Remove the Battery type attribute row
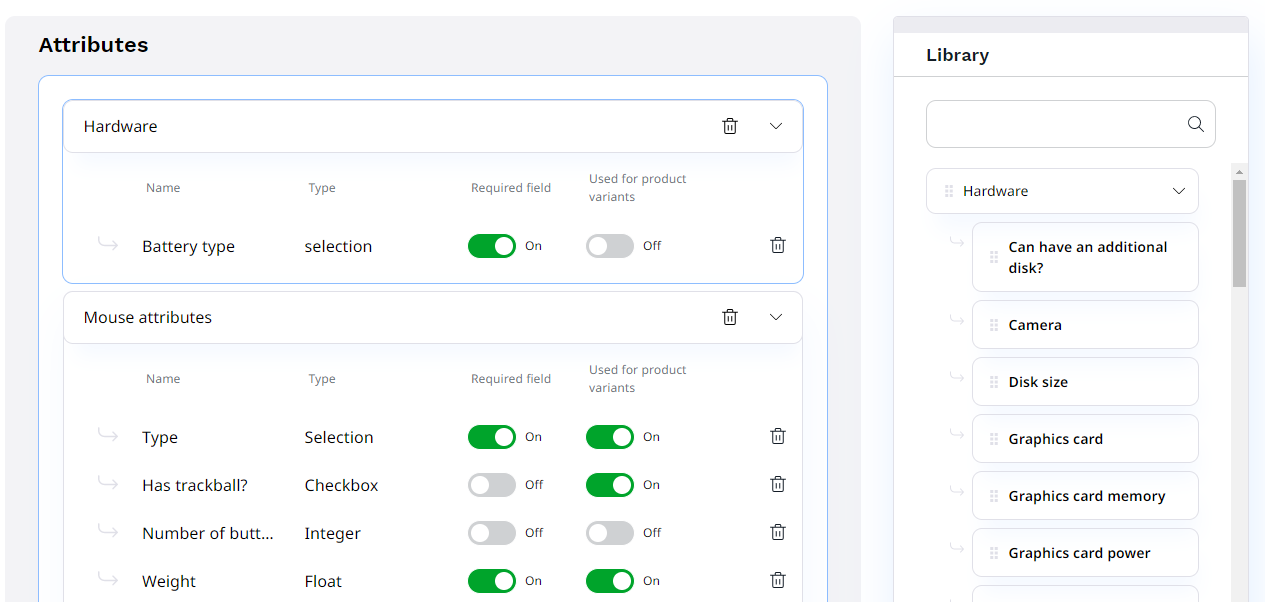 click(778, 245)
